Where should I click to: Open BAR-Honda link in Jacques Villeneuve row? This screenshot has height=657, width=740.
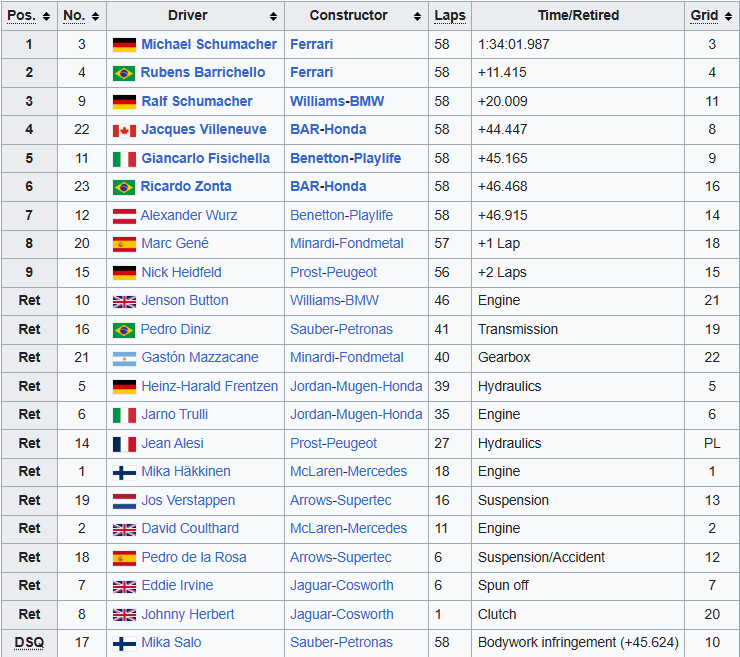click(x=328, y=130)
